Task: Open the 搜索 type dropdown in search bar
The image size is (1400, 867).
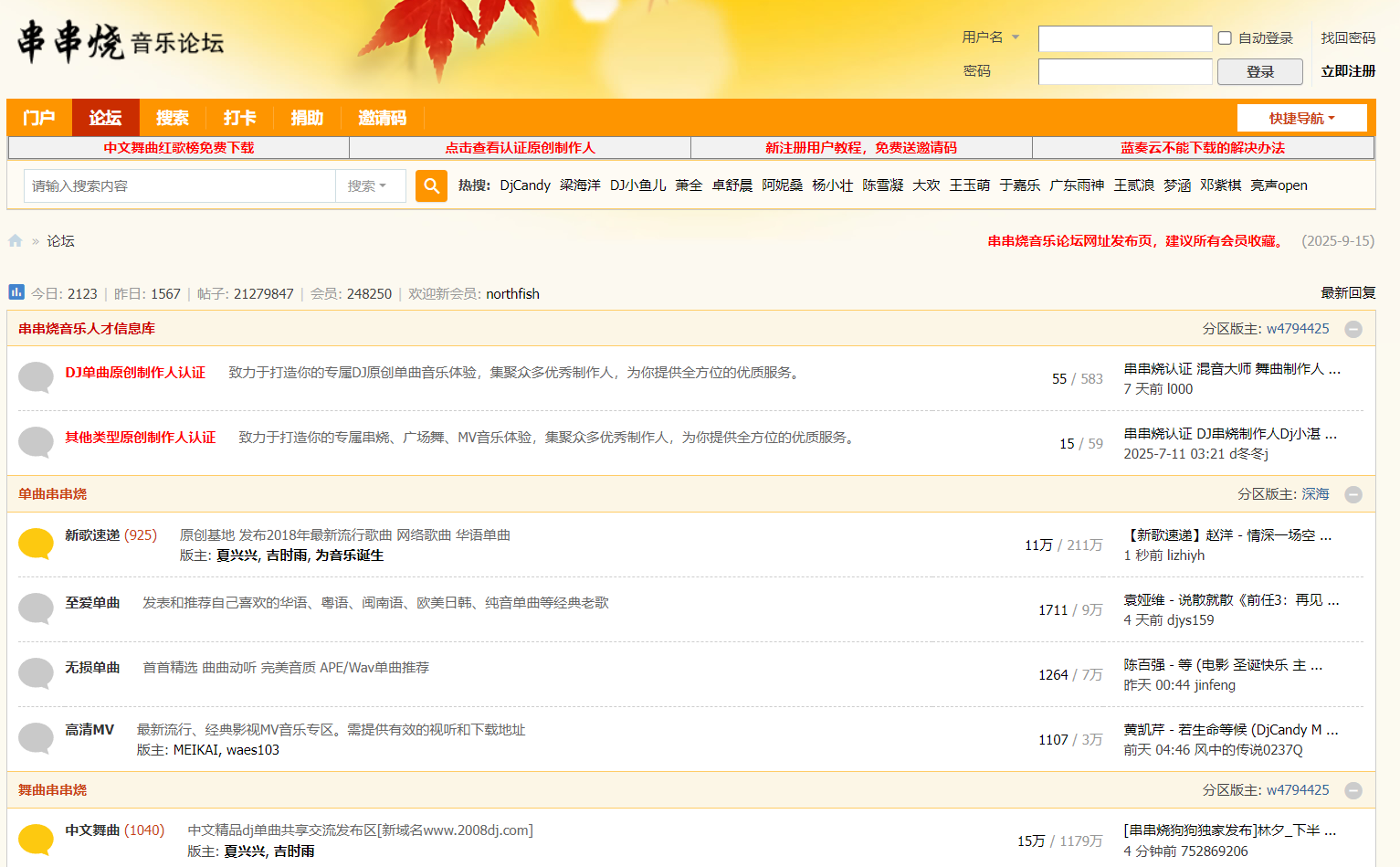Action: pyautogui.click(x=367, y=185)
